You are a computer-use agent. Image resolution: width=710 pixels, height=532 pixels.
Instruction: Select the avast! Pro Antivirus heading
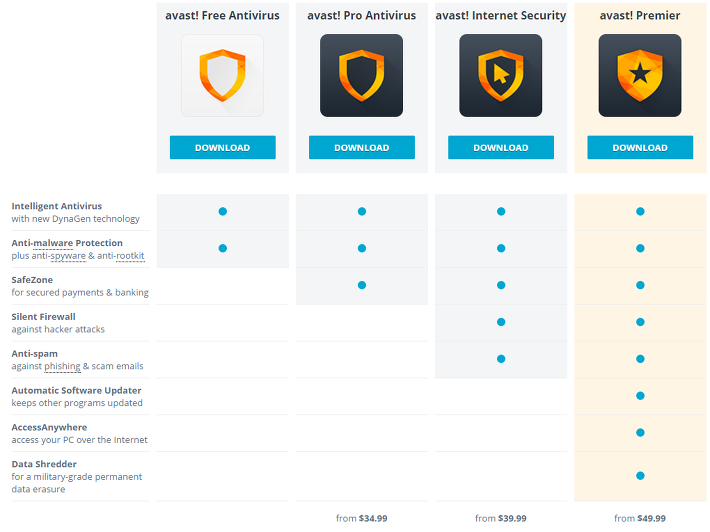(x=361, y=15)
